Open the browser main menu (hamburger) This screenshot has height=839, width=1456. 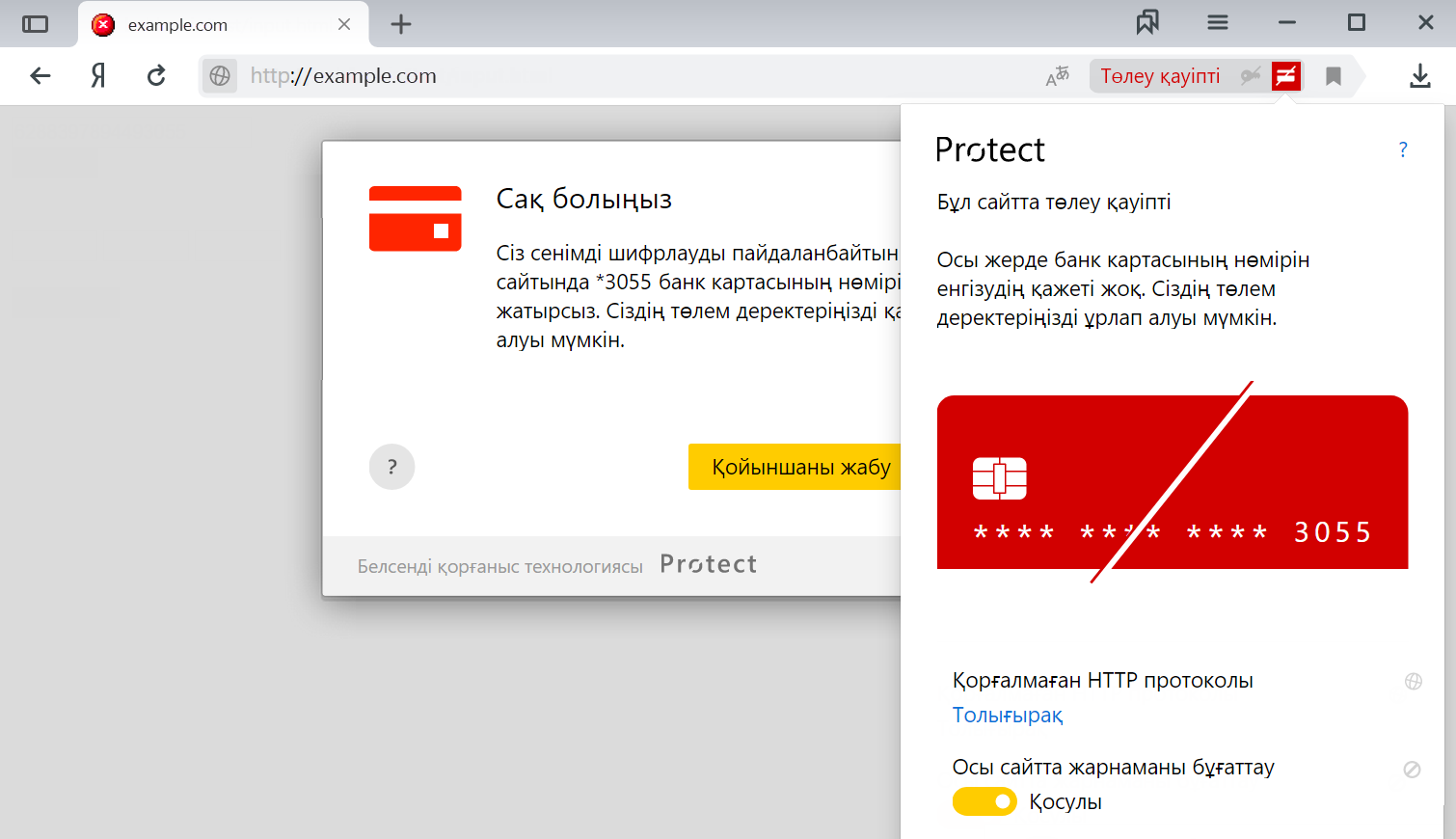pyautogui.click(x=1218, y=22)
